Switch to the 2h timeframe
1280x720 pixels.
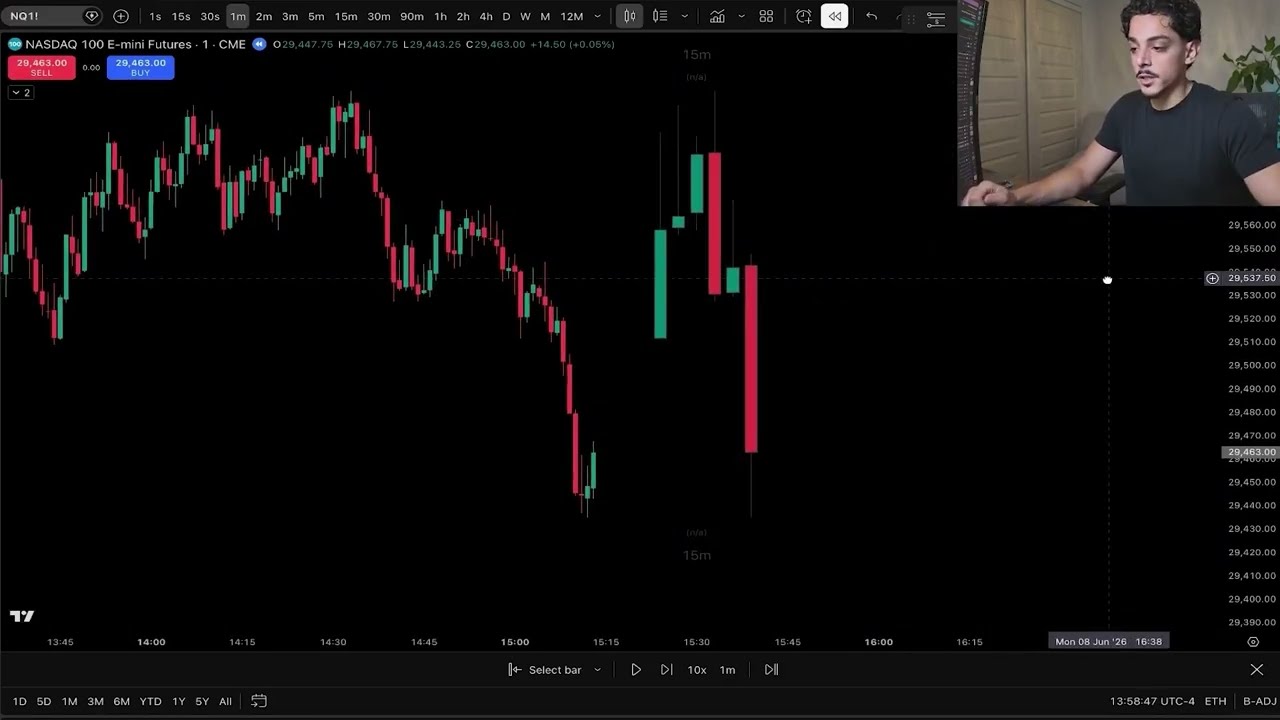click(x=463, y=16)
